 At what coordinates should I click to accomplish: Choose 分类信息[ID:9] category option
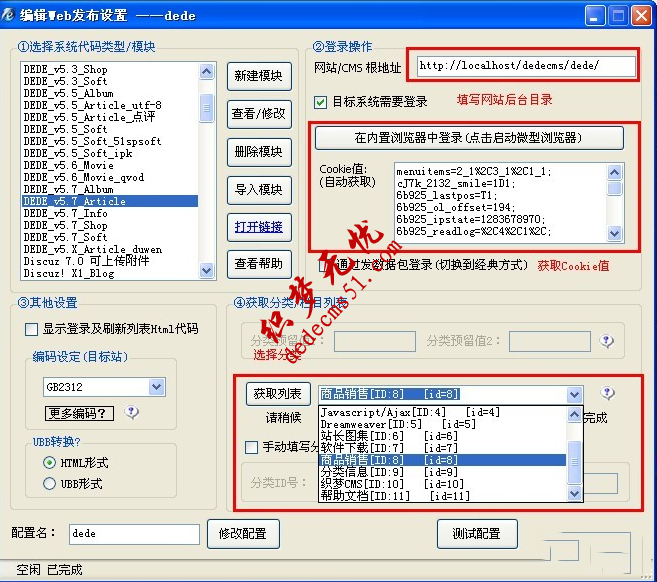pos(443,472)
